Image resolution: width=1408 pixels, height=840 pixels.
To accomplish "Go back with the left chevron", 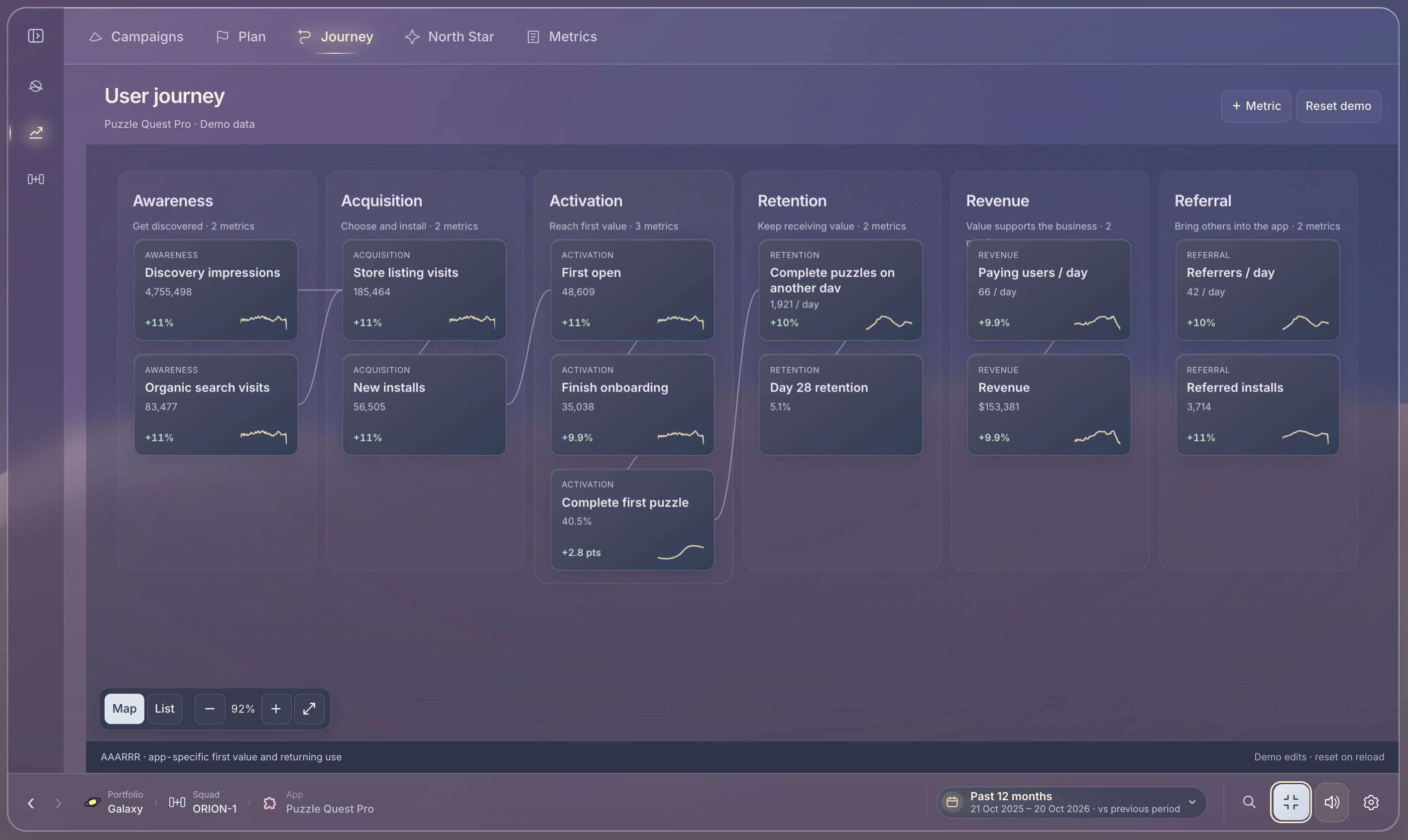I will click(30, 803).
